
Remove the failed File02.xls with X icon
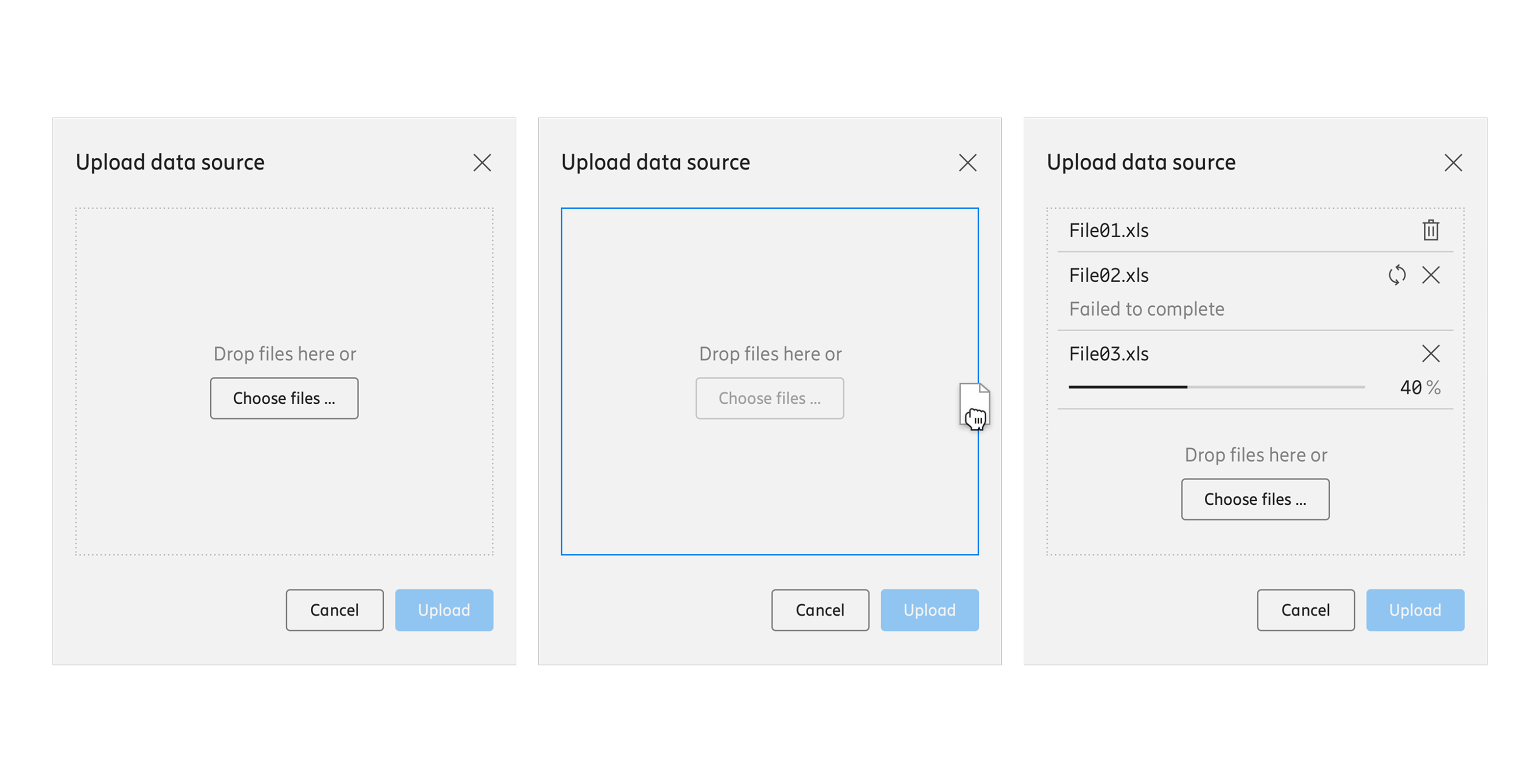tap(1431, 275)
